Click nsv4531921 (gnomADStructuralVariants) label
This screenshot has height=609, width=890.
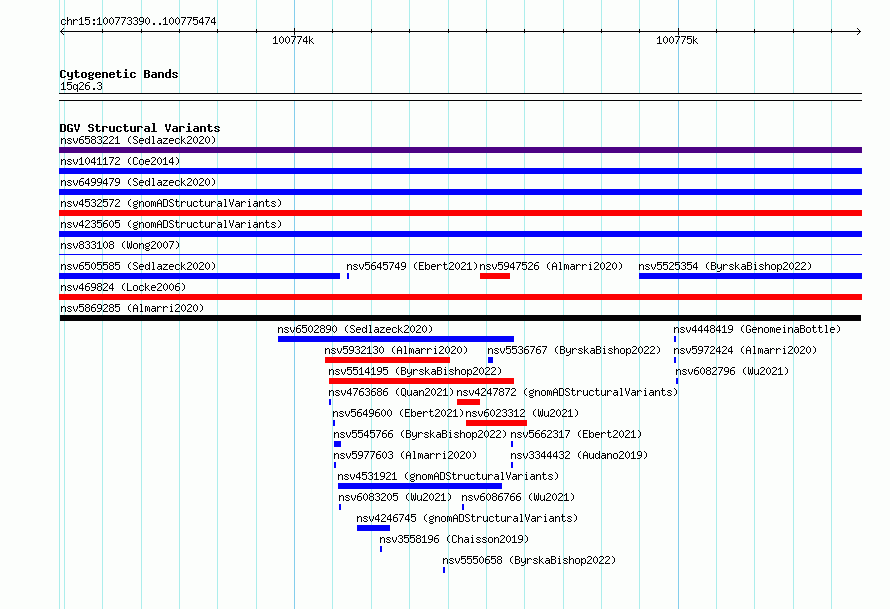pyautogui.click(x=448, y=476)
